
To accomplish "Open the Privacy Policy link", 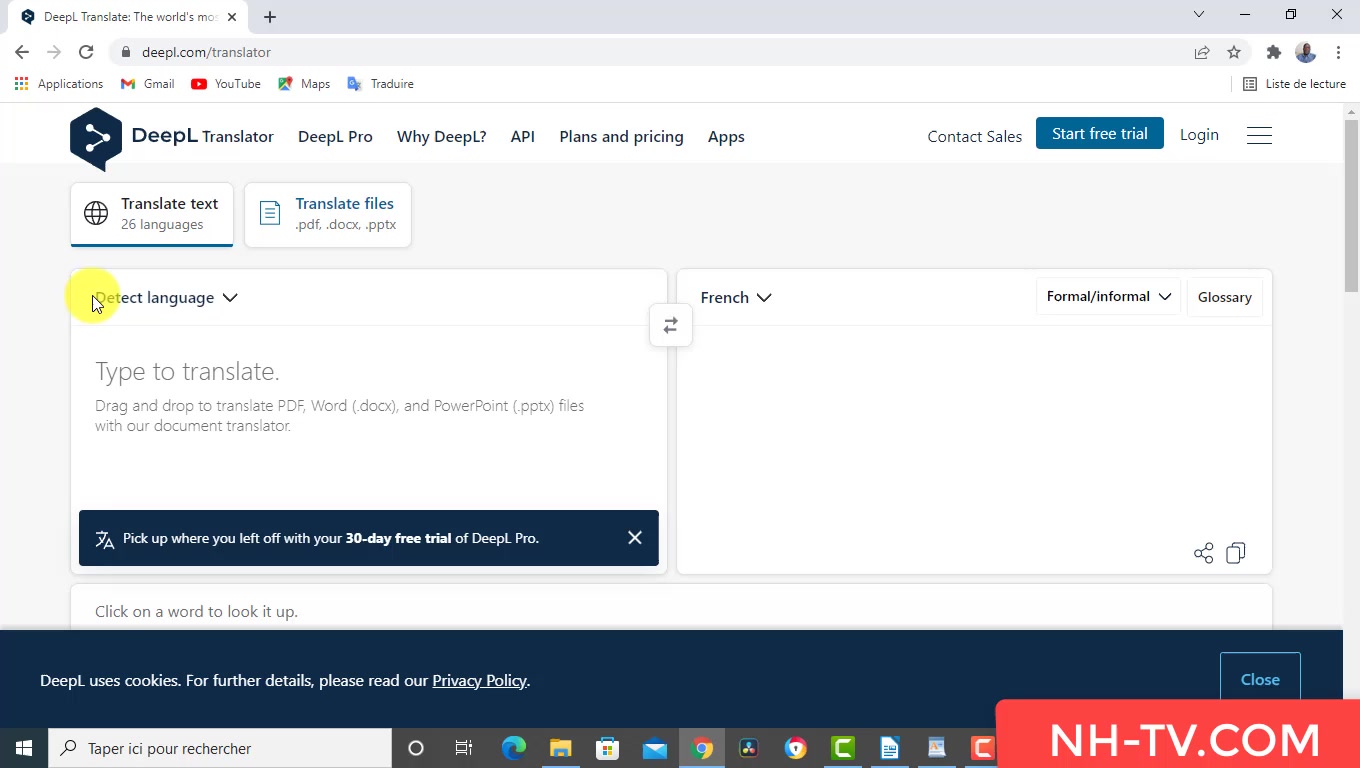I will click(479, 681).
